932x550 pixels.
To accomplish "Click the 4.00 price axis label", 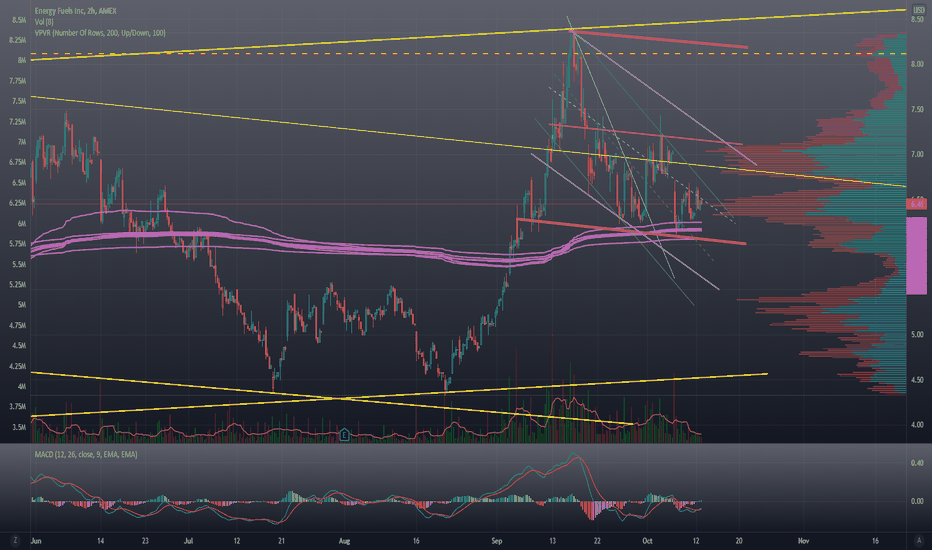I will pyautogui.click(x=917, y=425).
